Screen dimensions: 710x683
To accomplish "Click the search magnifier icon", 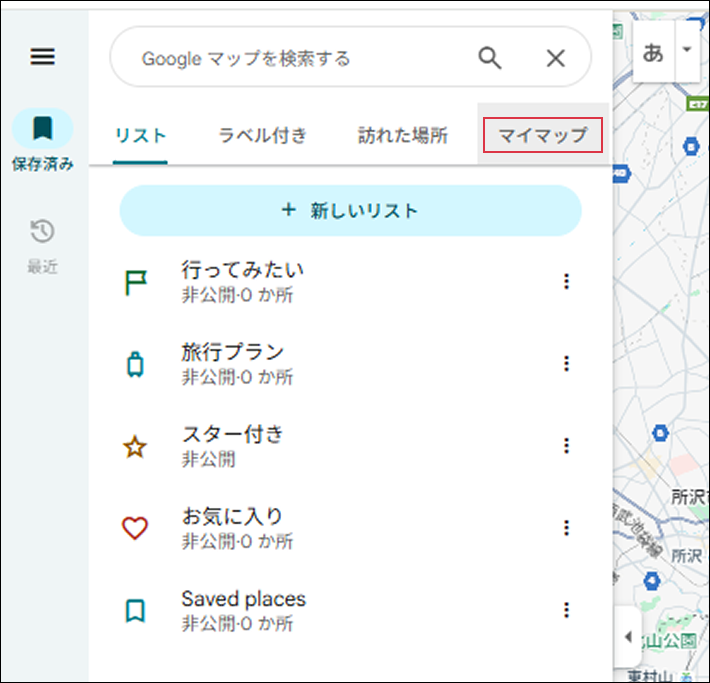I will click(489, 58).
